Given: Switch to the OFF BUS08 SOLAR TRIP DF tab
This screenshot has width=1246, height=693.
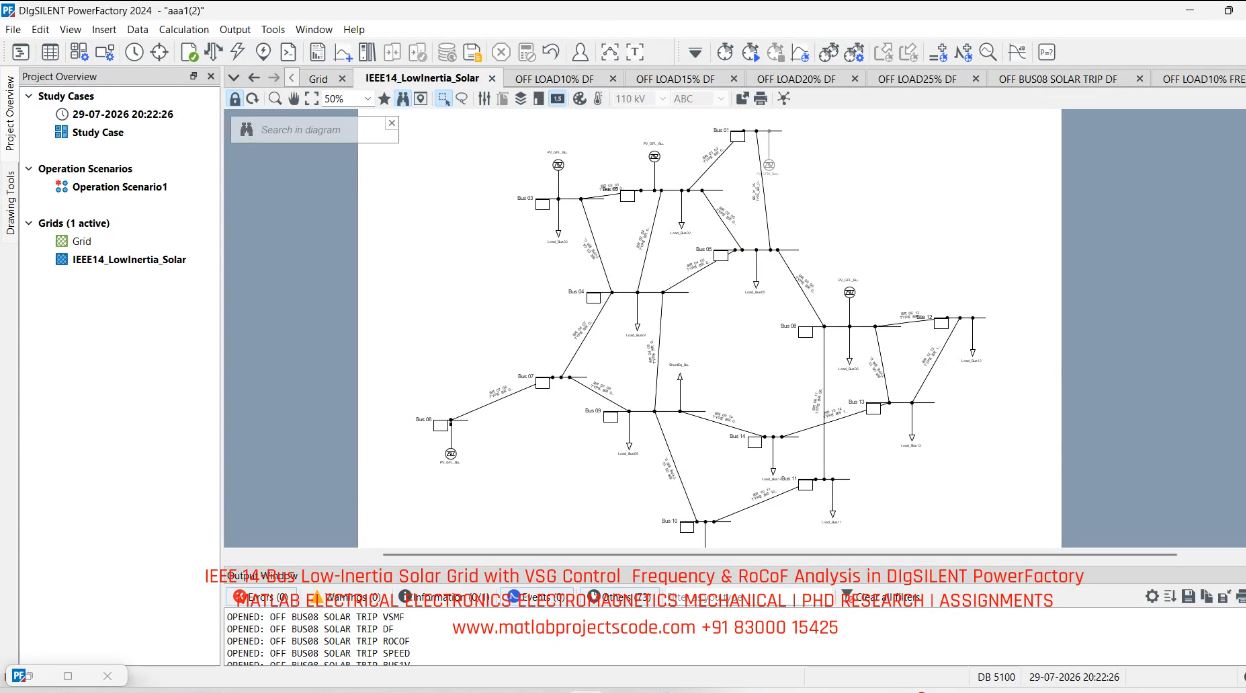Looking at the screenshot, I should click(1058, 78).
